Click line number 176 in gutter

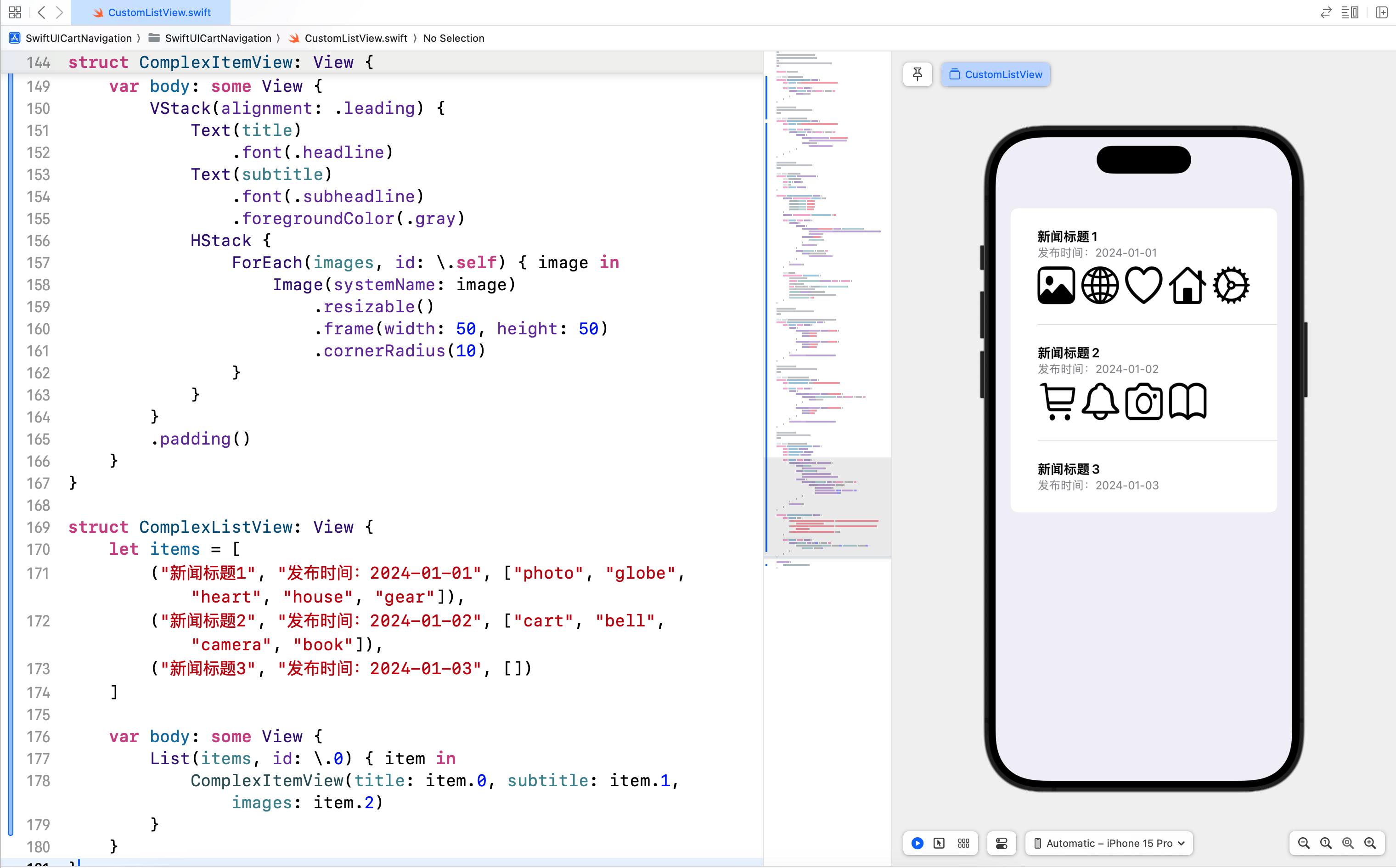(x=38, y=737)
